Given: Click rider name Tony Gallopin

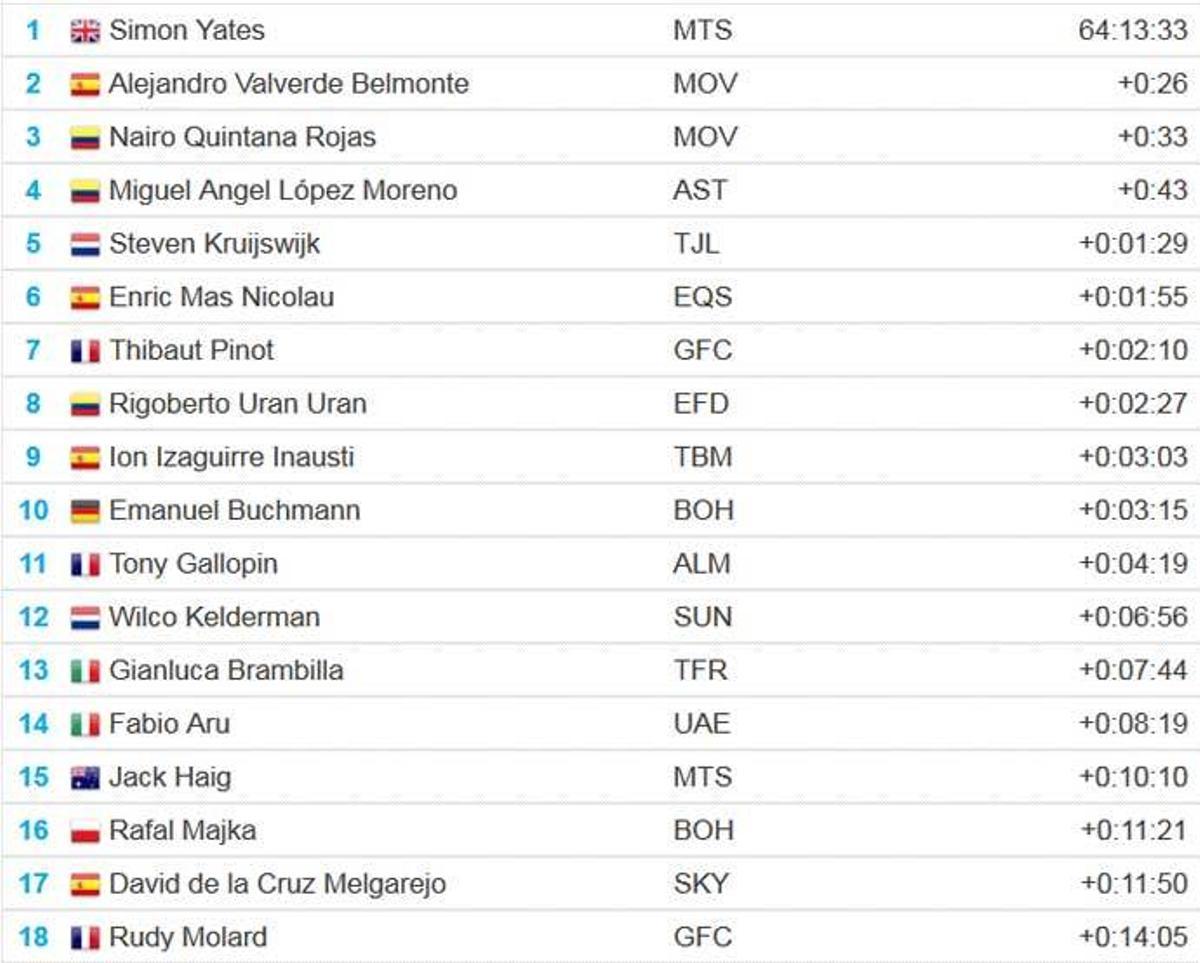Looking at the screenshot, I should [x=193, y=564].
